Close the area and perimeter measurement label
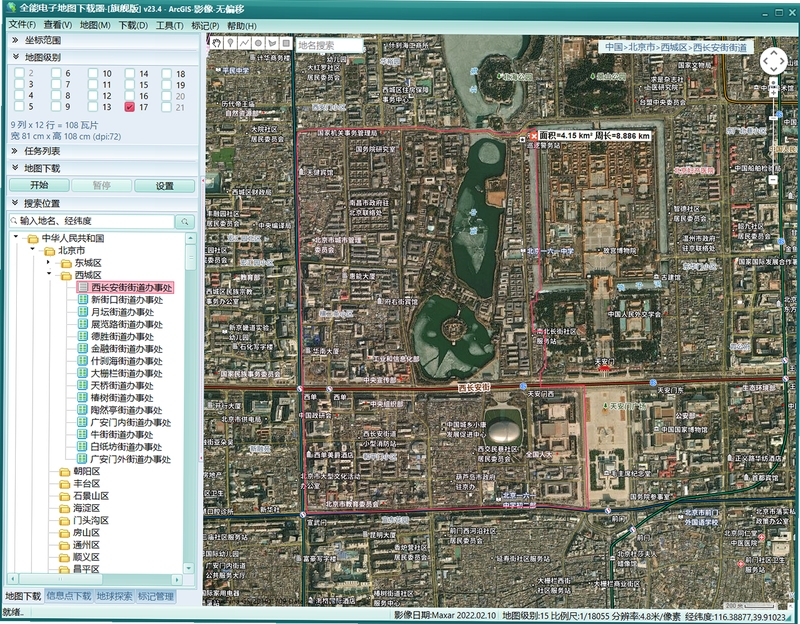Screen dimensions: 800x624 tap(534, 136)
